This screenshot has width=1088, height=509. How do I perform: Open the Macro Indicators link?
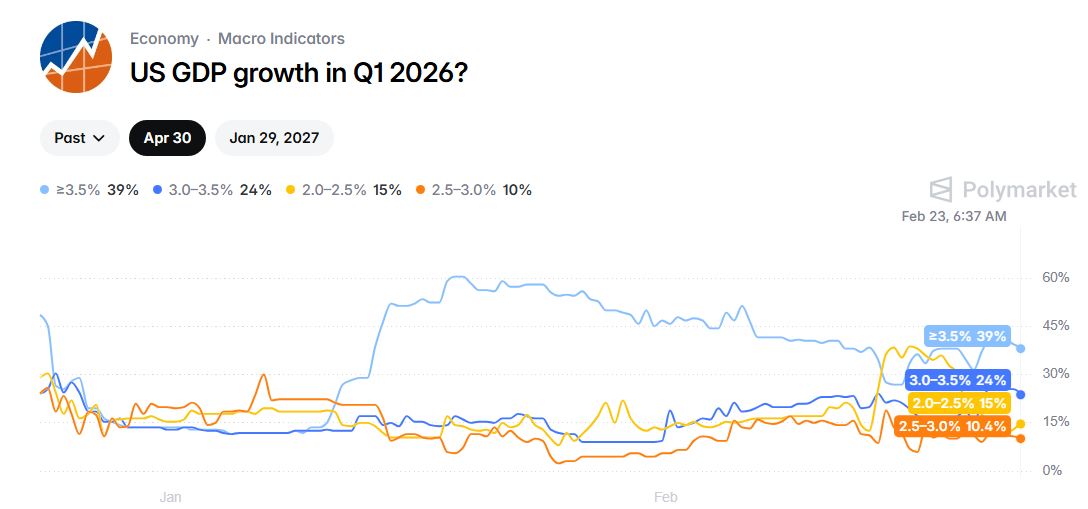(281, 39)
